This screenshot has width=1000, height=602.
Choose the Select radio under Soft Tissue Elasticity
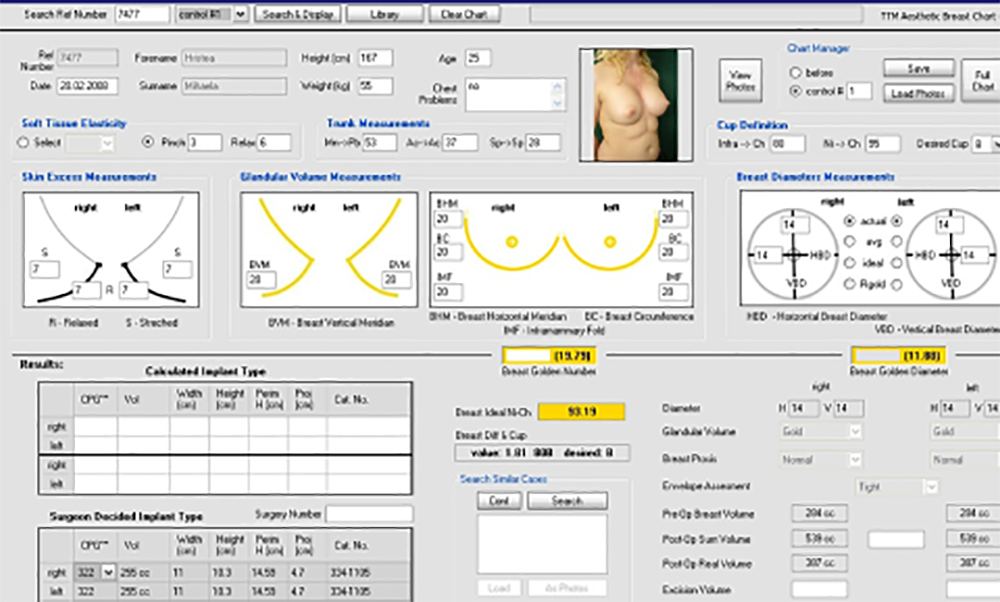(23, 143)
